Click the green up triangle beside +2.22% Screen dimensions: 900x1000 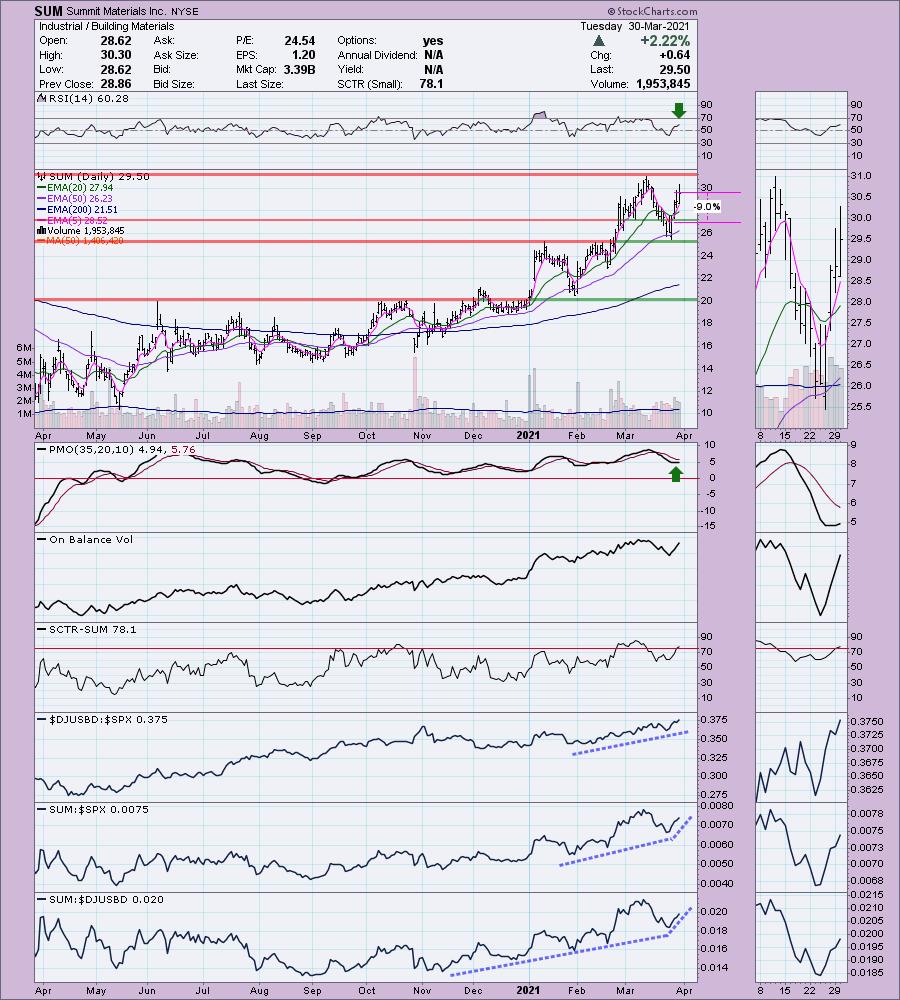click(598, 41)
